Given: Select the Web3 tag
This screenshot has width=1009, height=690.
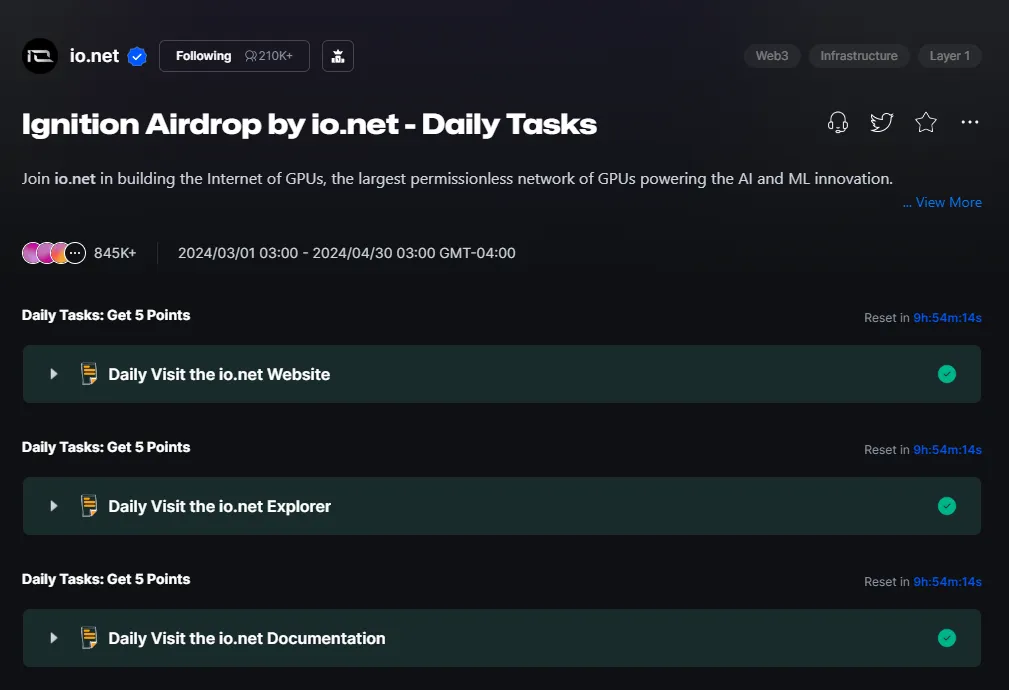Looking at the screenshot, I should click(x=772, y=56).
